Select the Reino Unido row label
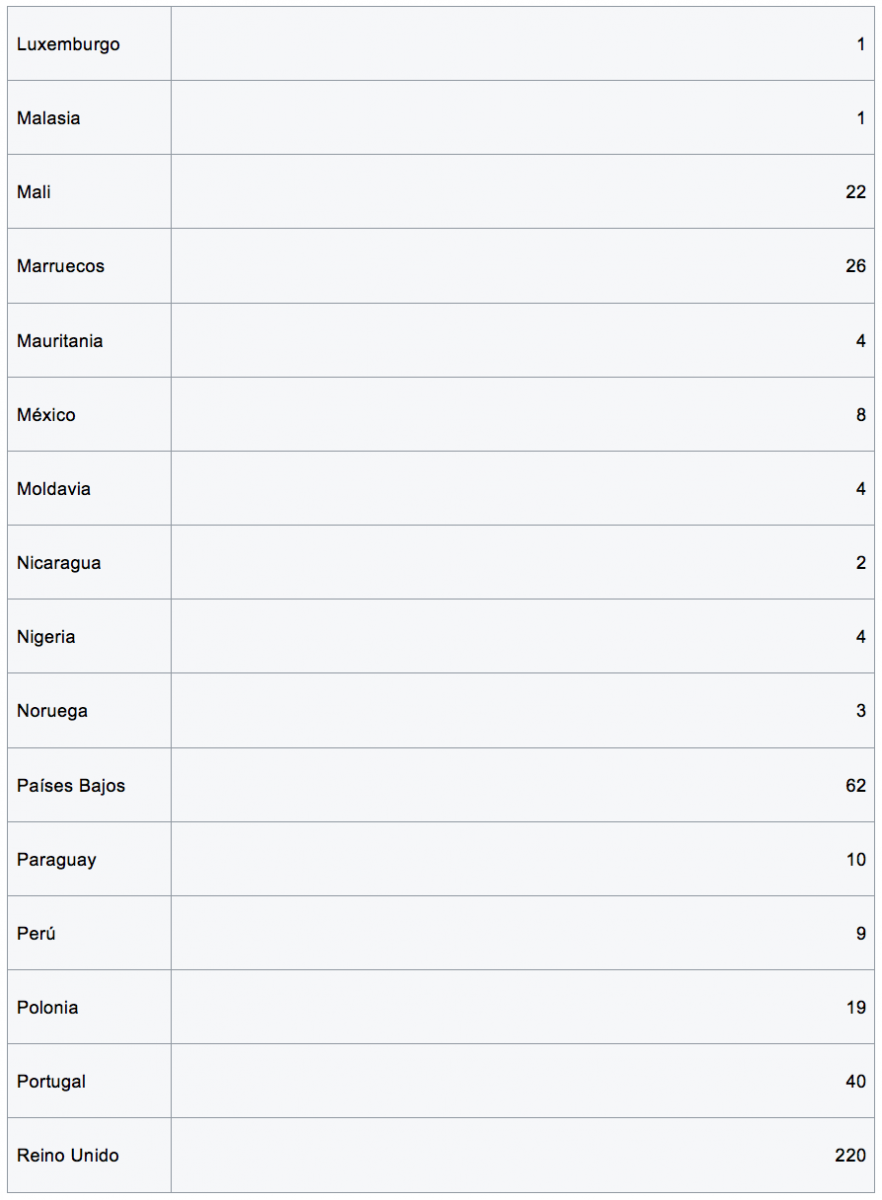 pos(67,1155)
